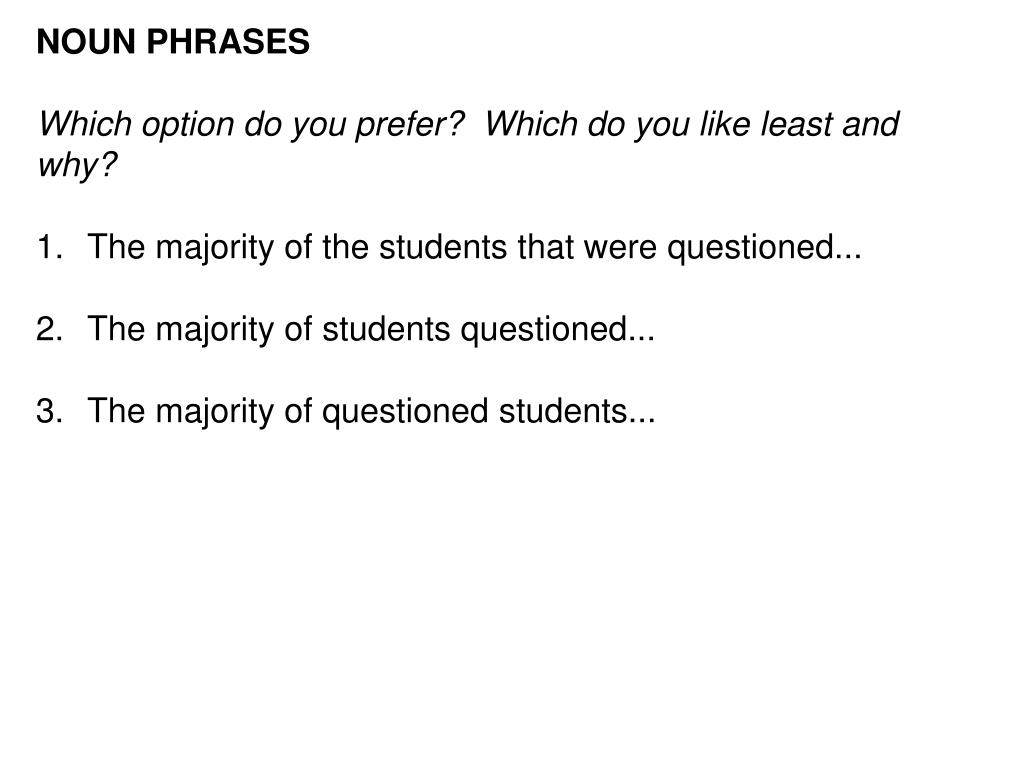Click 'questioned...' at end of option 1

pyautogui.click(x=764, y=249)
